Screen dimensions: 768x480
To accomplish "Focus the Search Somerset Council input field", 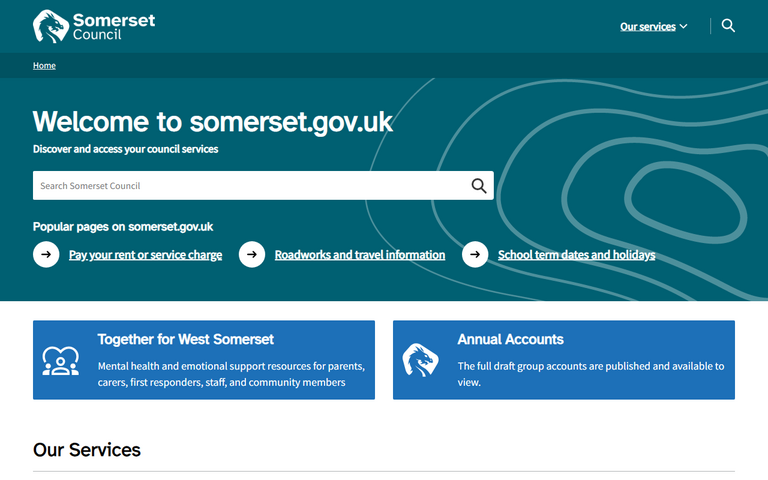I will 250,185.
